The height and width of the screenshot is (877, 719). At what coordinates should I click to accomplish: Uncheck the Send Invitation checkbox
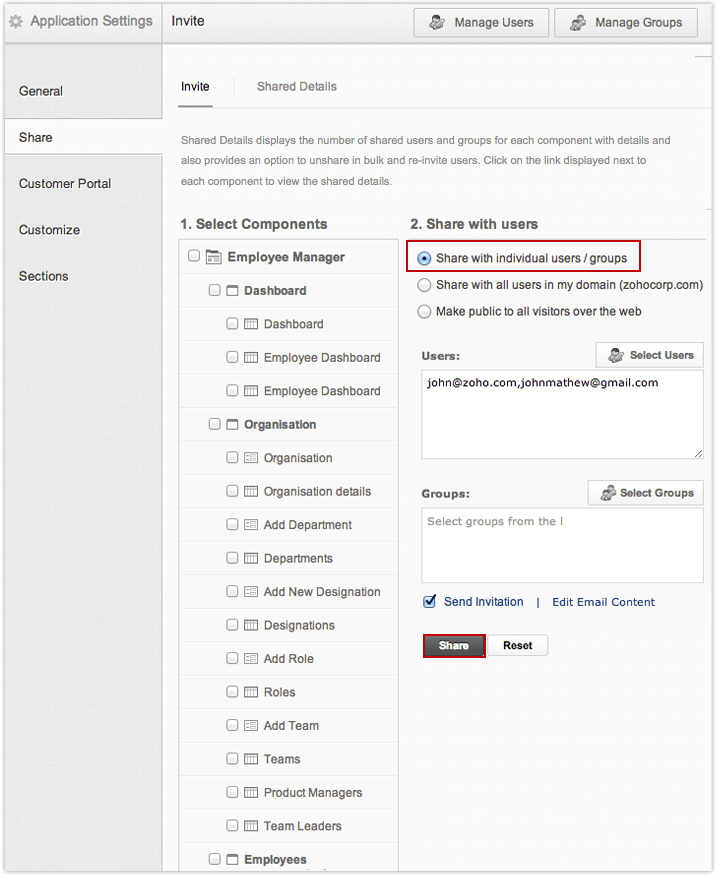coord(430,602)
